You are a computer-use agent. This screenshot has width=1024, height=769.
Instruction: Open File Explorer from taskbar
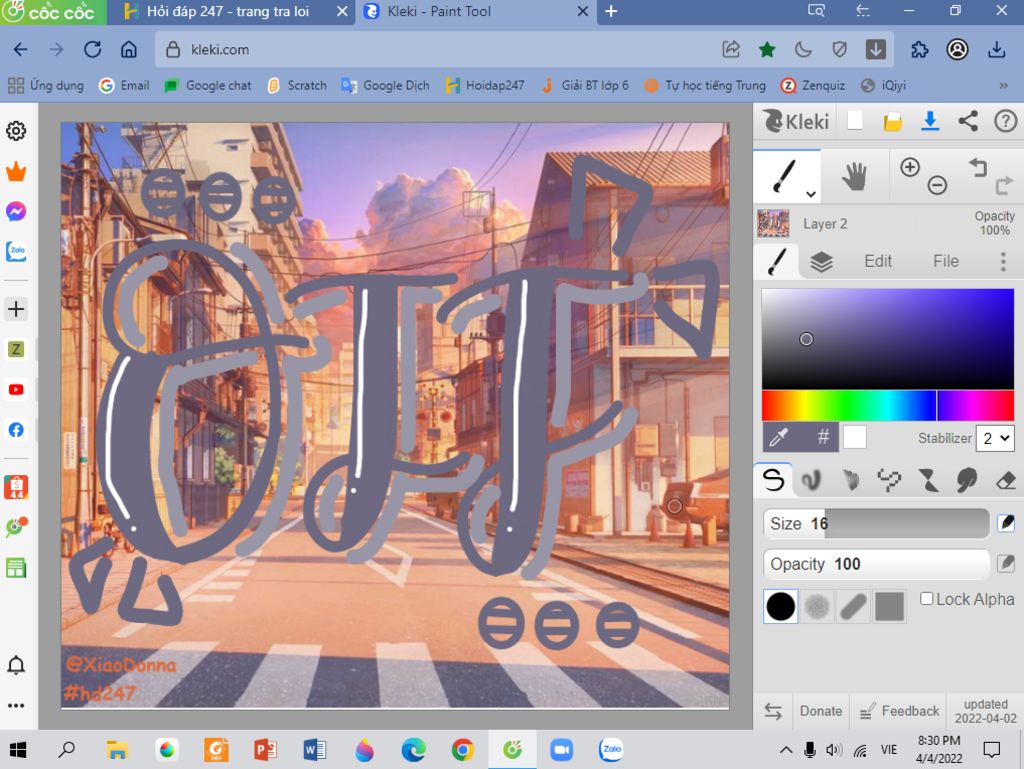click(117, 750)
